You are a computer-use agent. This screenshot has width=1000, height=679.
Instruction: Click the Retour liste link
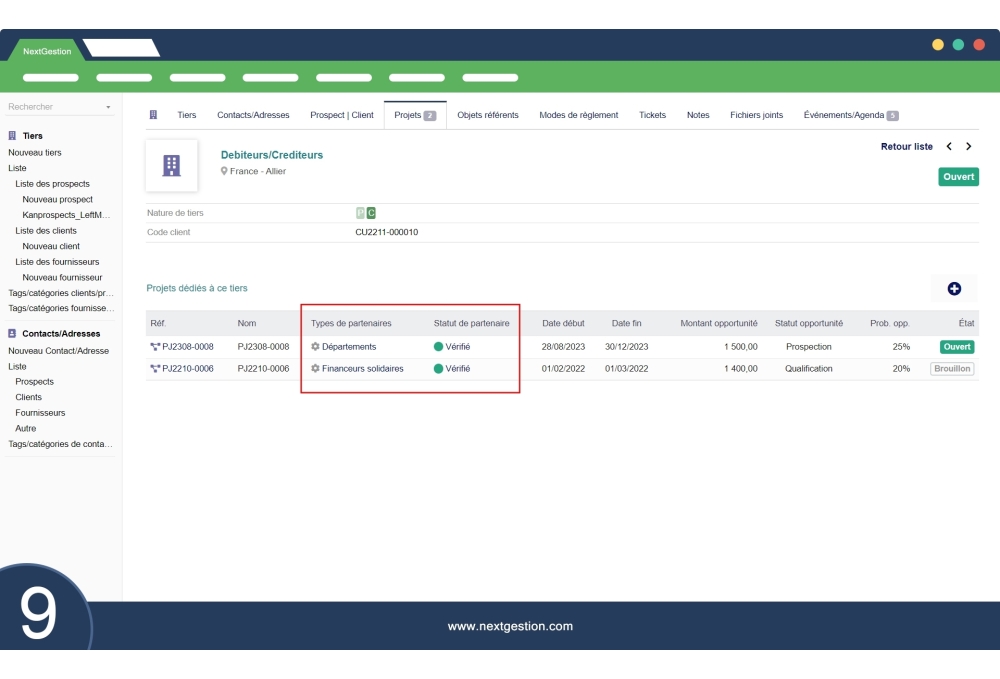906,146
